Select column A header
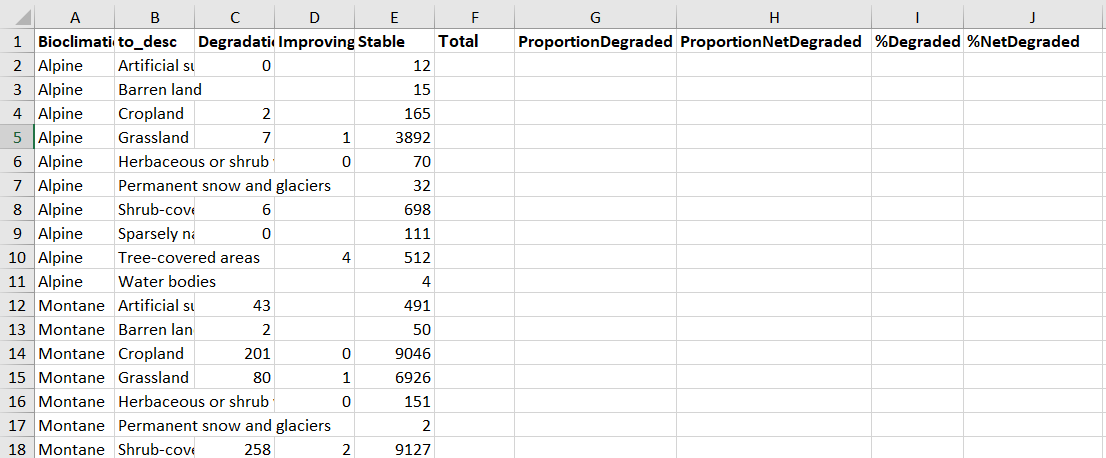1106x458 pixels. coord(74,15)
